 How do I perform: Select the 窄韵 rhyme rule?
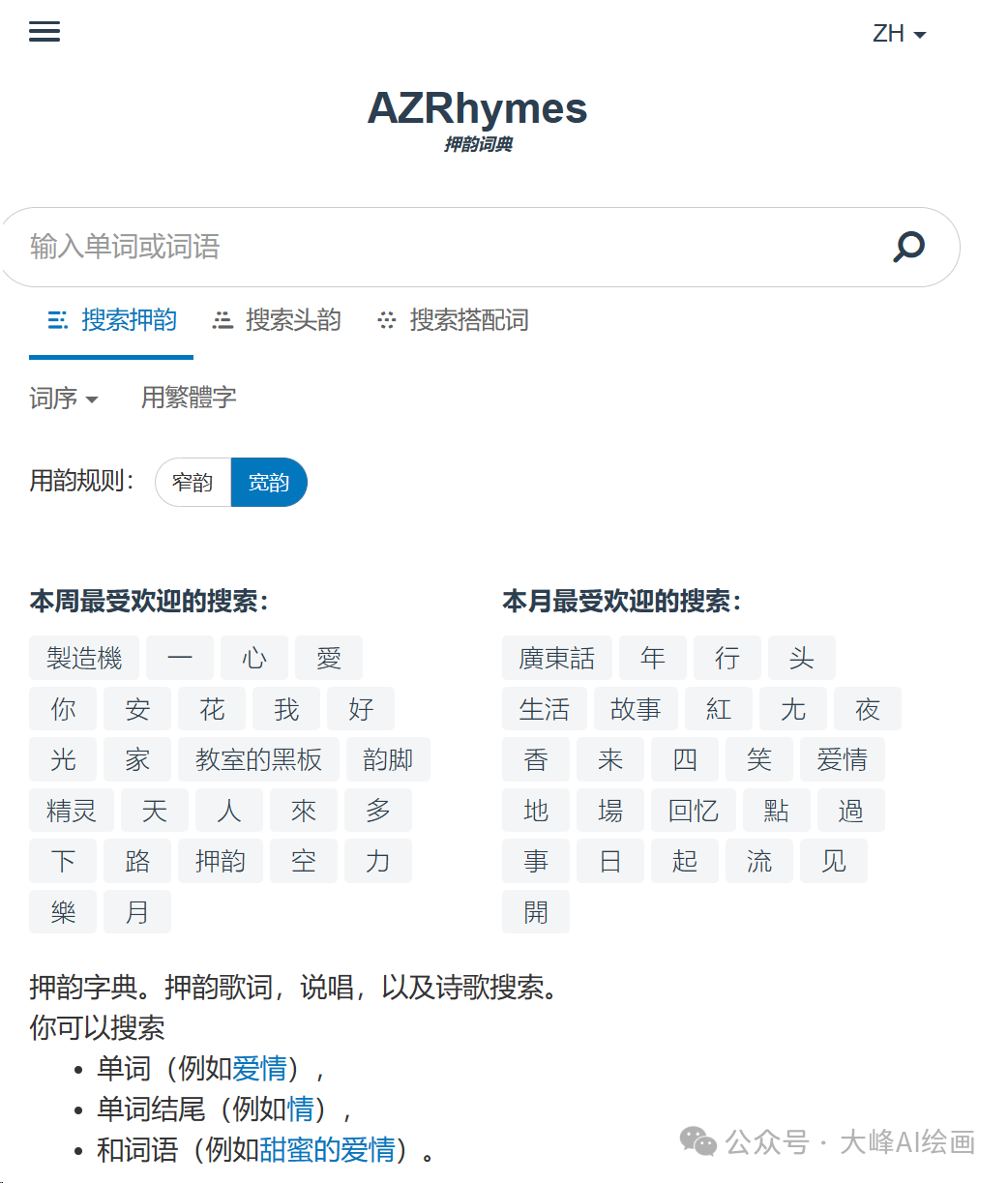(x=193, y=482)
